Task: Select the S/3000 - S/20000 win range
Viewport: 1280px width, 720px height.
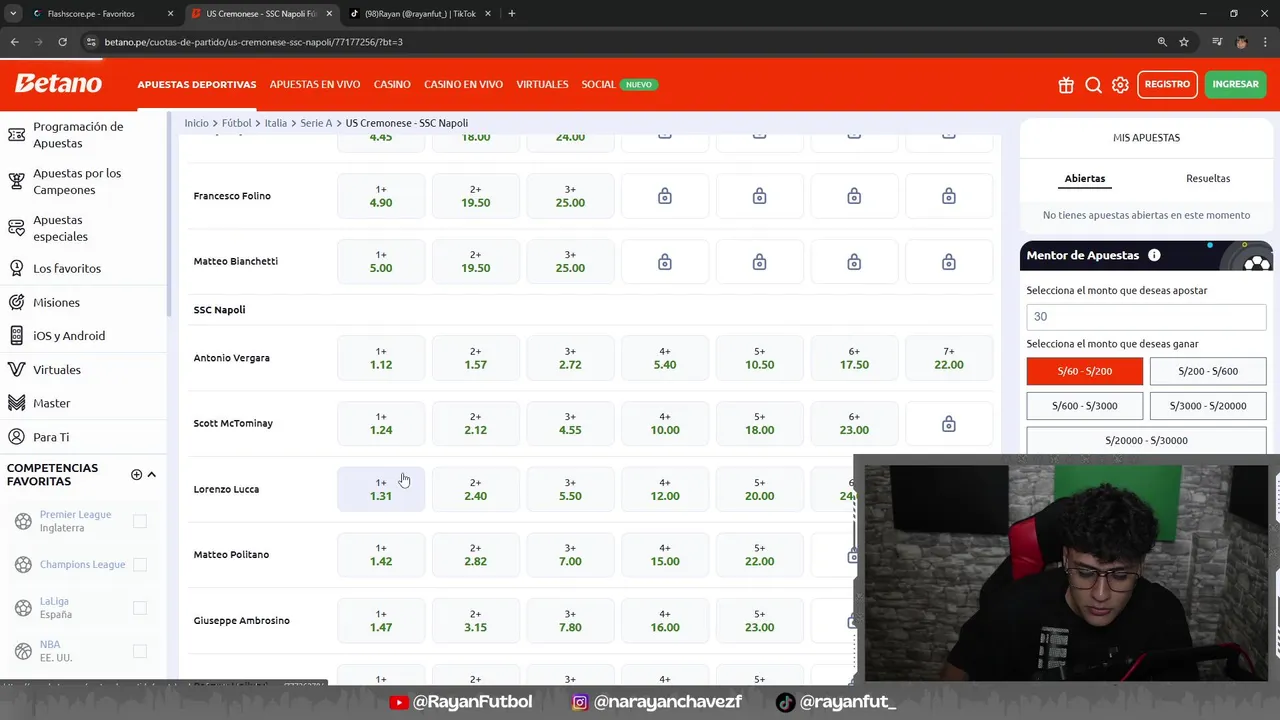Action: (x=1208, y=406)
